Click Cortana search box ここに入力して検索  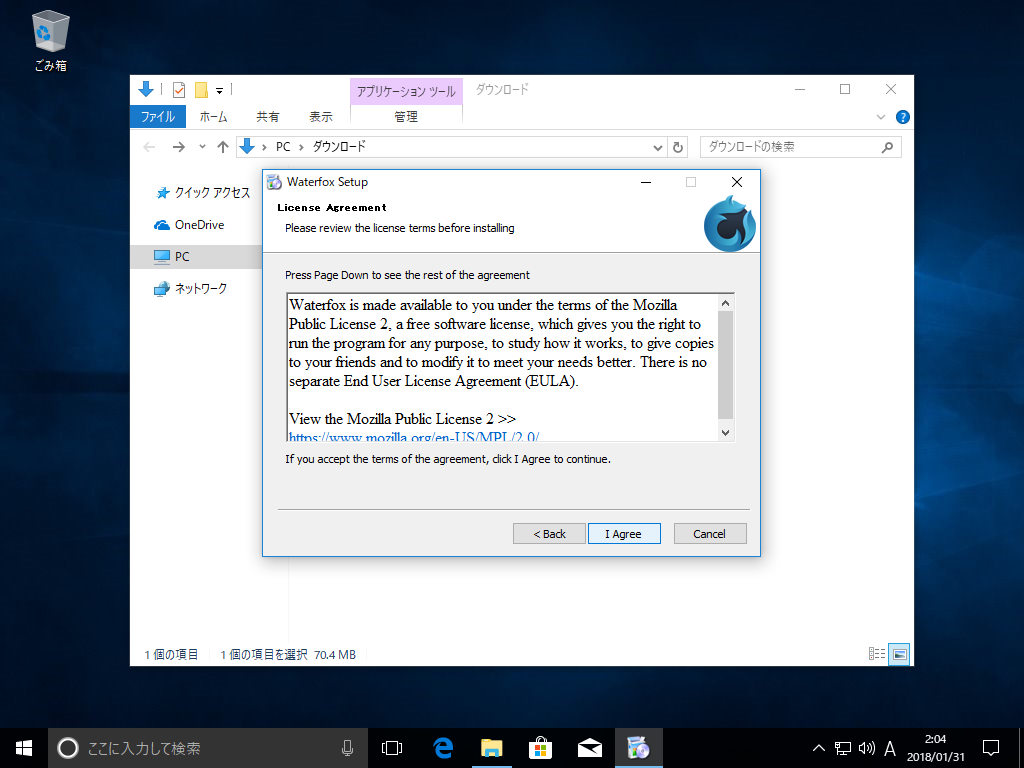coord(208,748)
